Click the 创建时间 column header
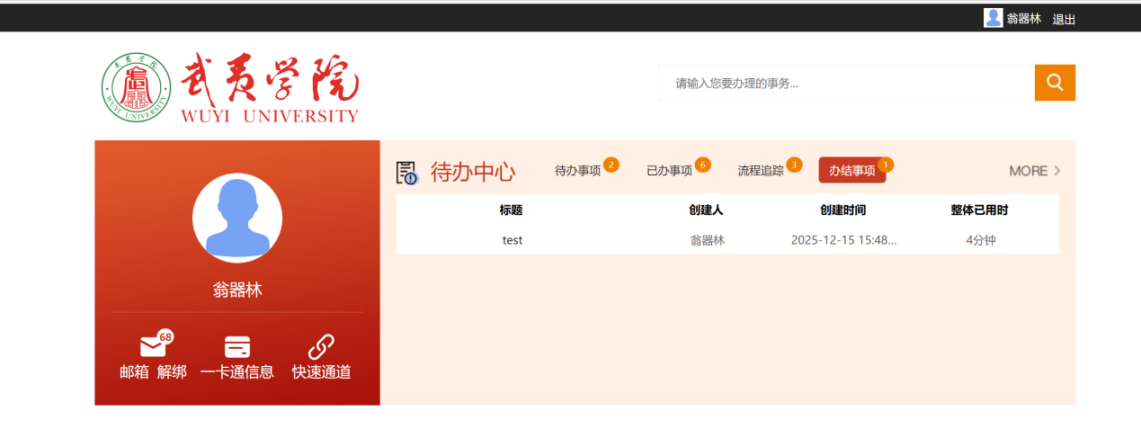 coord(843,210)
